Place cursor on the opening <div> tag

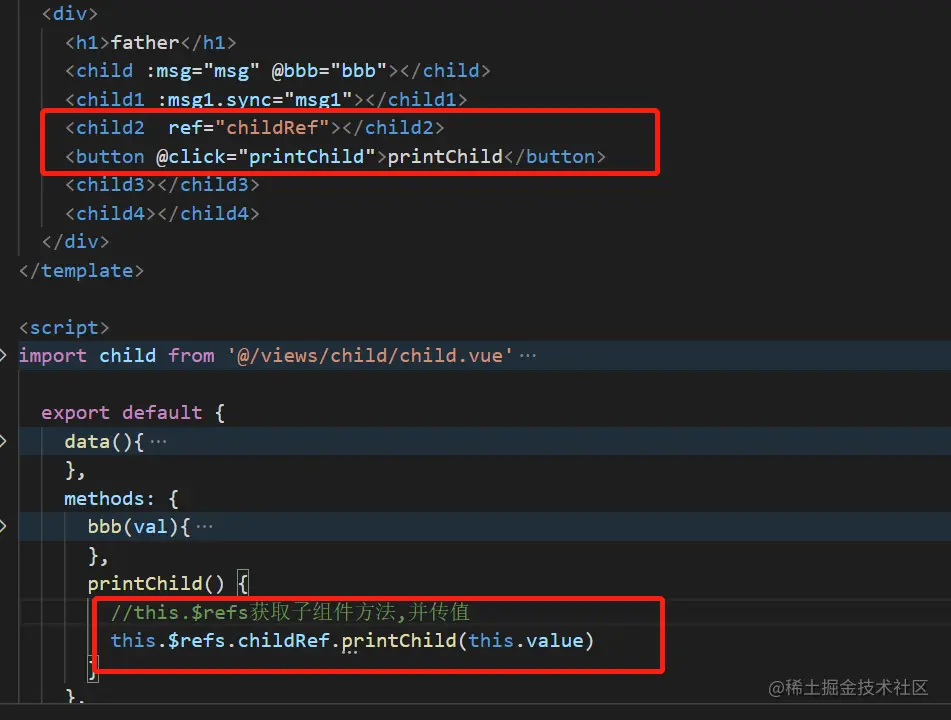[70, 13]
